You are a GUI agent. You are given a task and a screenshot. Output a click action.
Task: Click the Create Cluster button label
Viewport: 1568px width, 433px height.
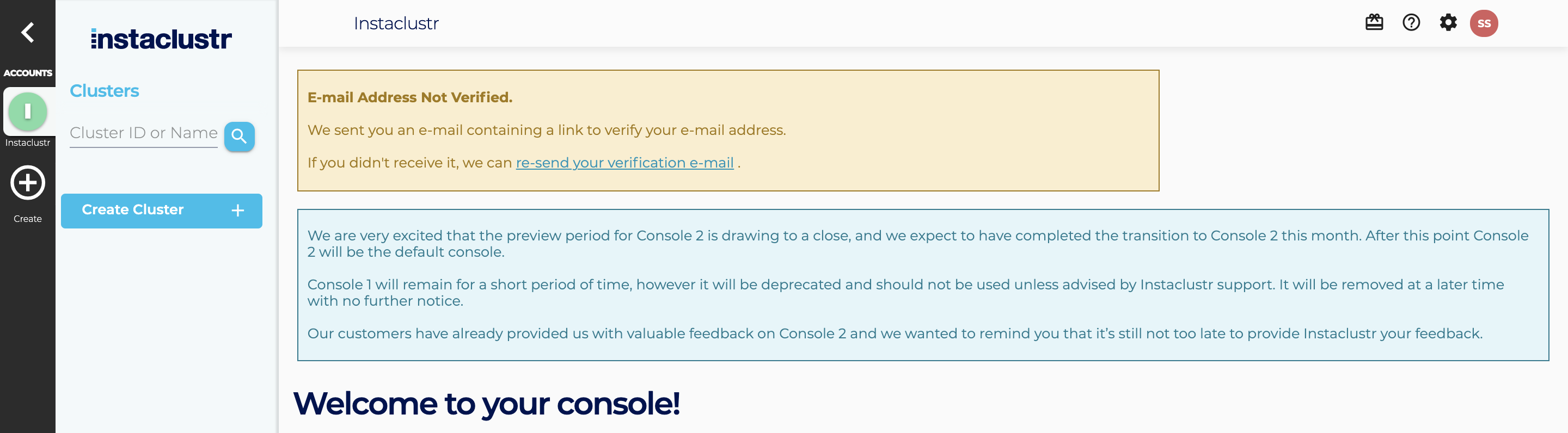[133, 210]
